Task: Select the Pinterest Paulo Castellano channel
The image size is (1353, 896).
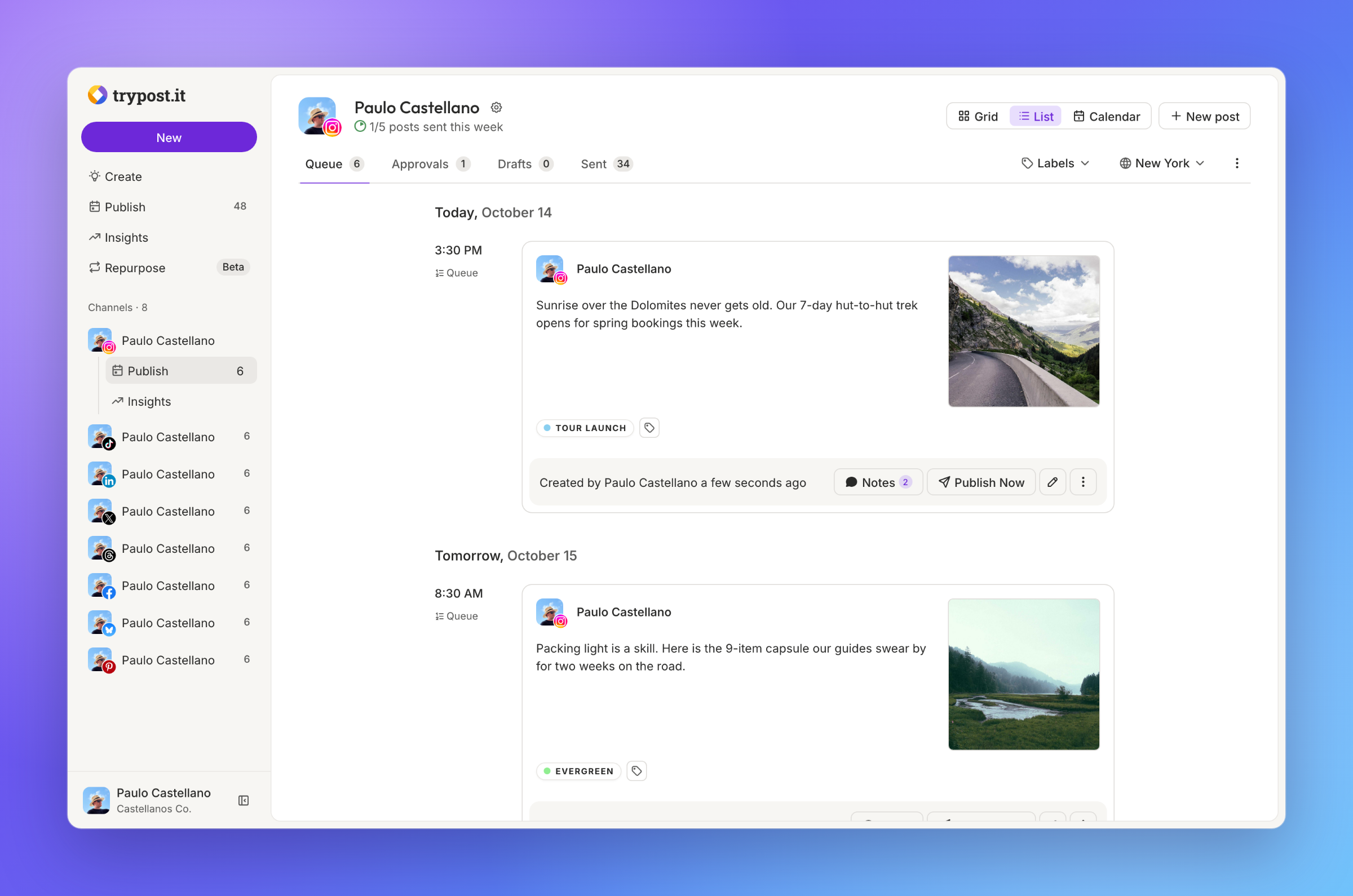Action: coord(169,660)
